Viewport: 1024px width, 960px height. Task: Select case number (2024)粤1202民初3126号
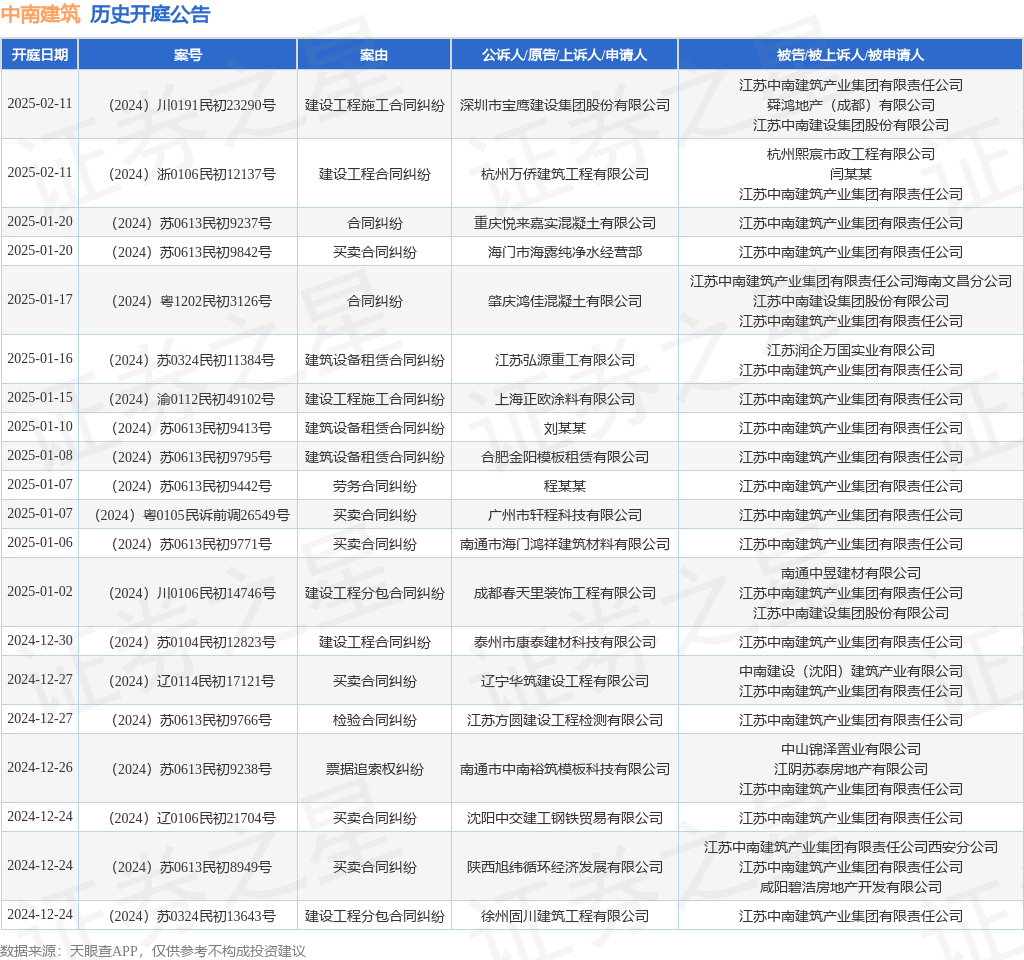192,301
